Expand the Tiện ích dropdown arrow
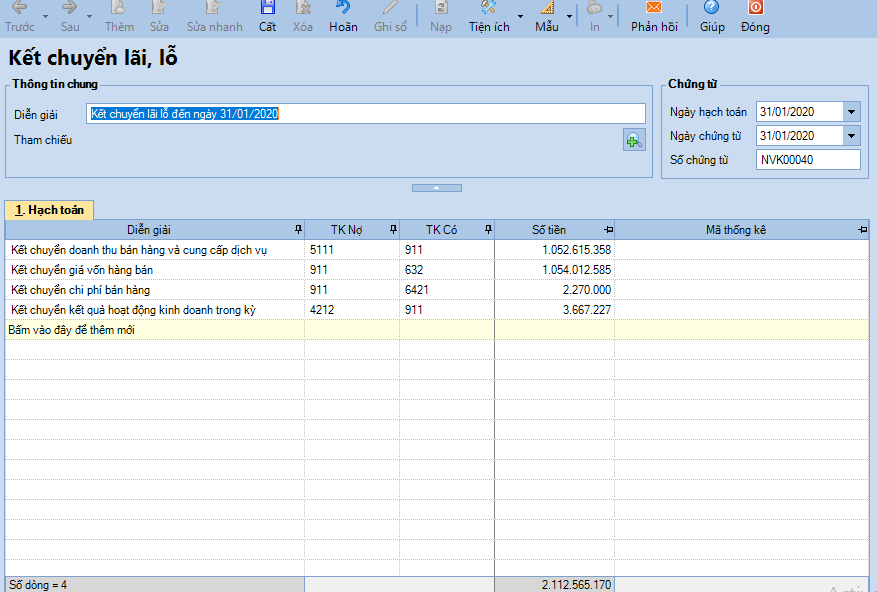Screen dimensions: 877x592 520,17
